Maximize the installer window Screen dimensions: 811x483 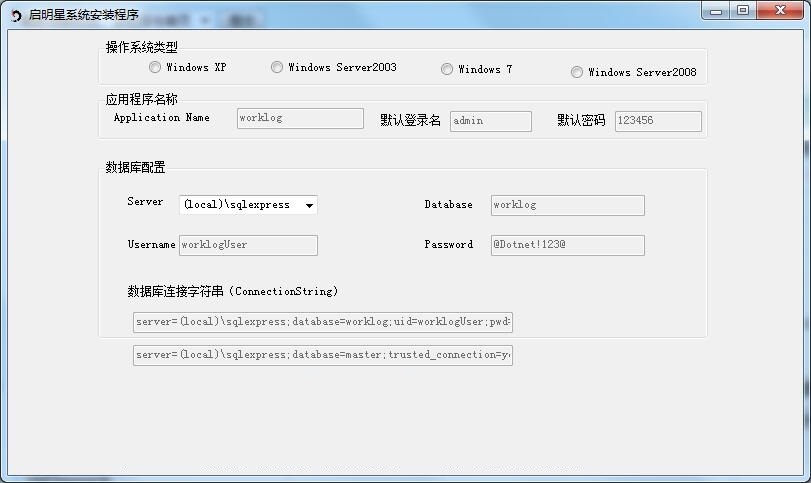click(743, 11)
